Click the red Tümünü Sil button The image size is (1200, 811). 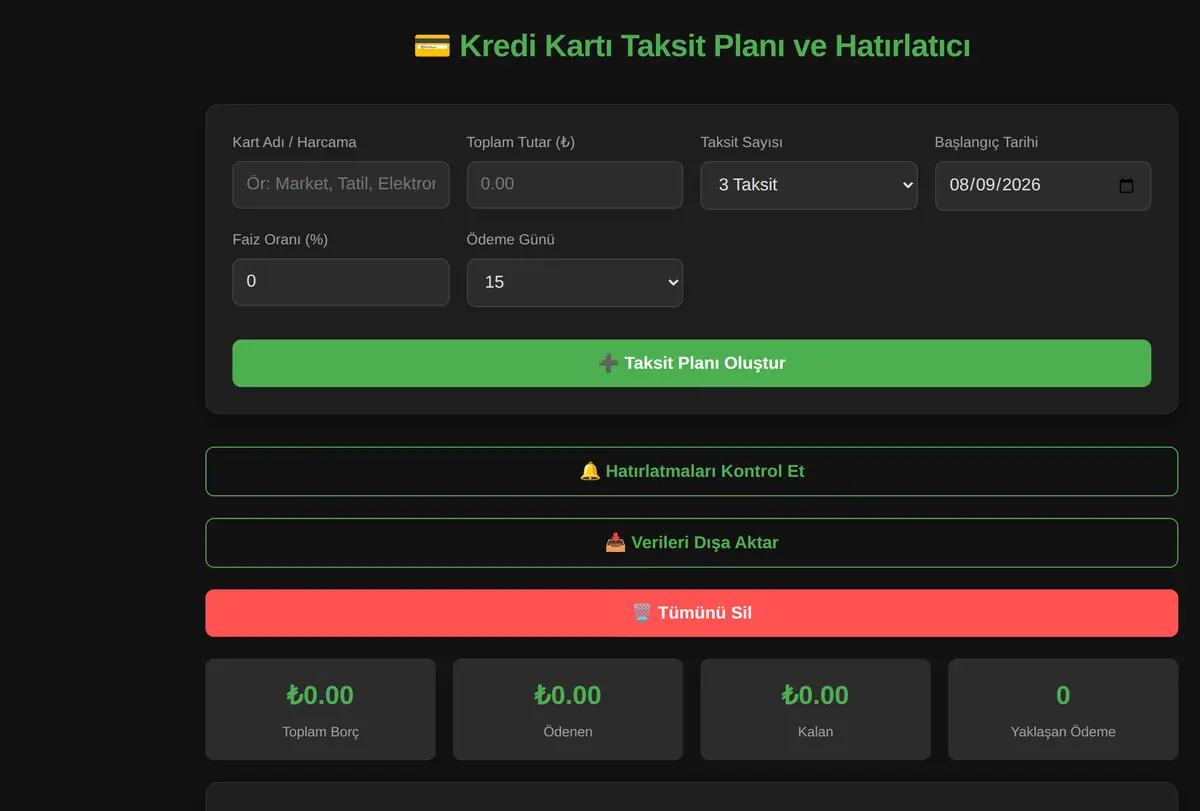(692, 613)
